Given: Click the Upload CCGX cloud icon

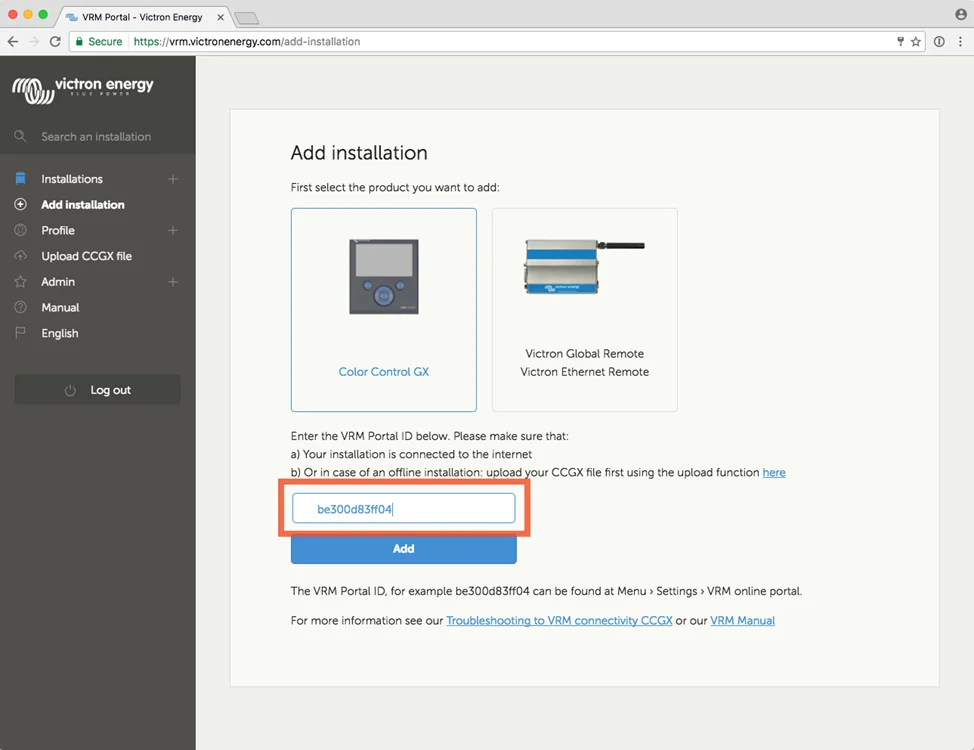Looking at the screenshot, I should tap(20, 255).
